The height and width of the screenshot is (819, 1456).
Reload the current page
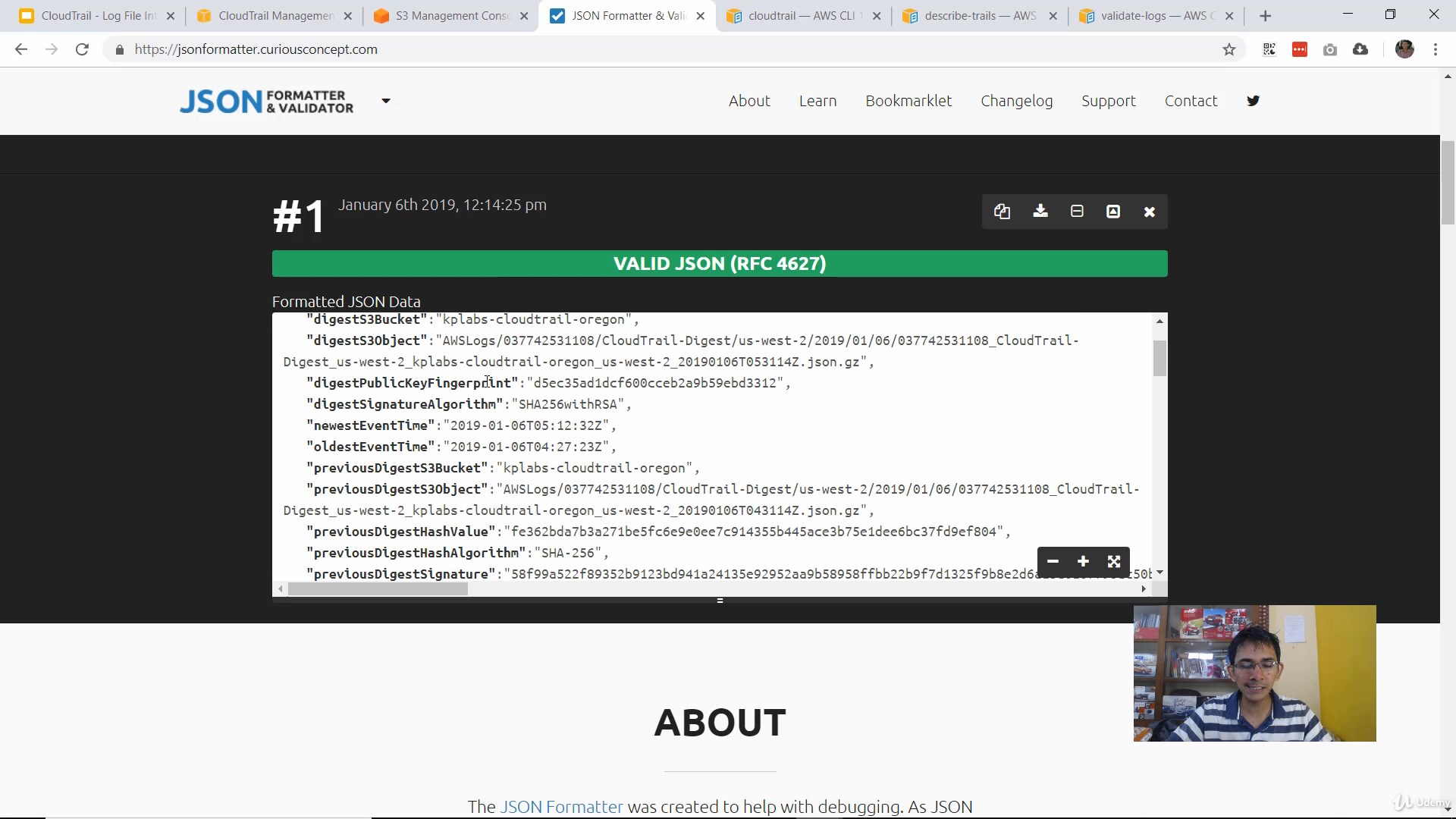pyautogui.click(x=82, y=49)
